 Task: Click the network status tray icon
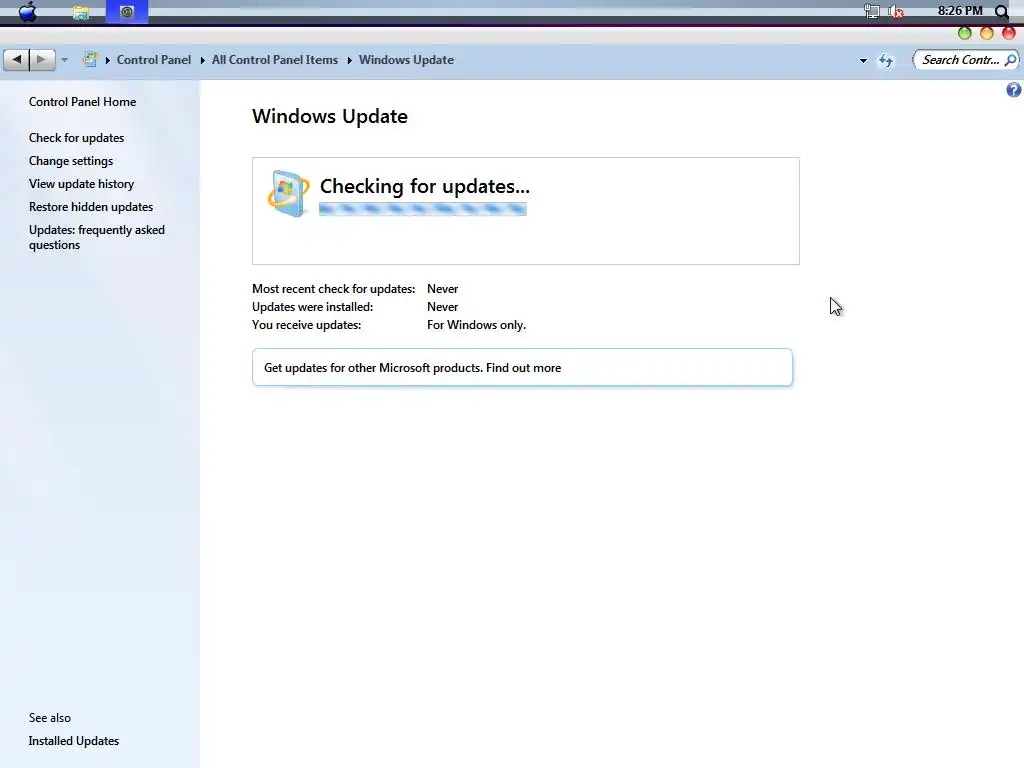871,11
